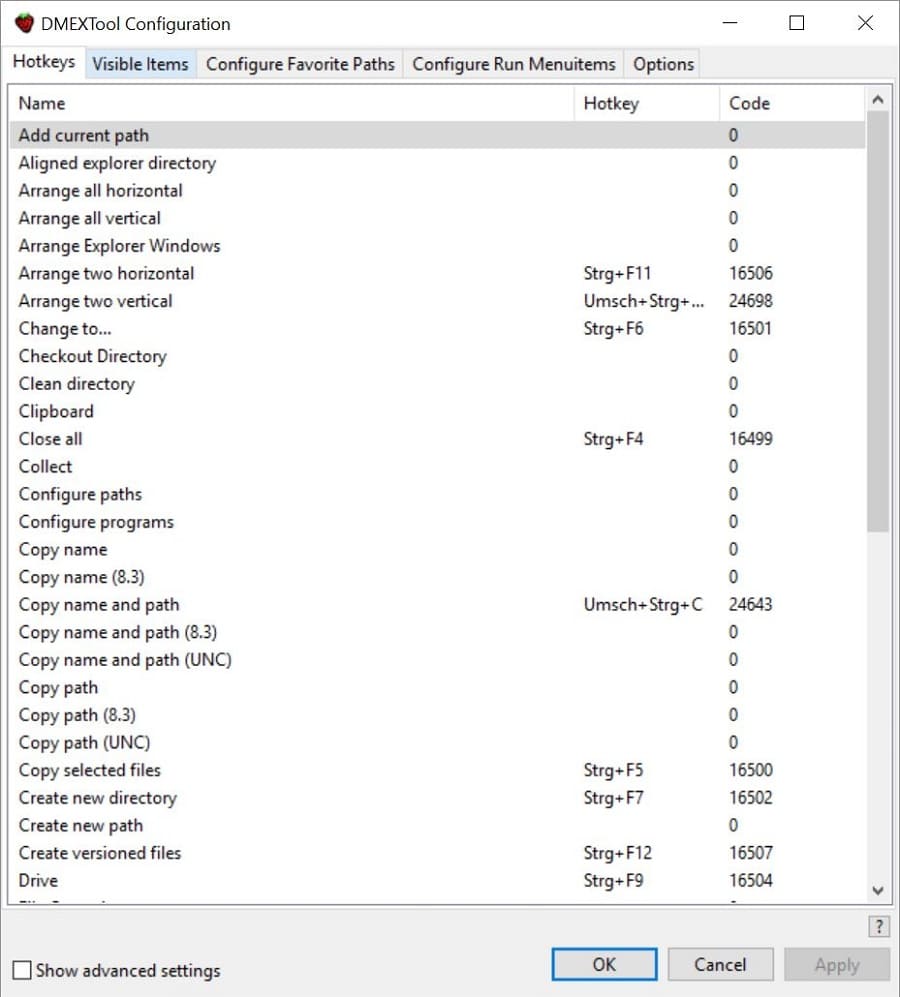Select 'Copy selected files' entry

pyautogui.click(x=438, y=771)
